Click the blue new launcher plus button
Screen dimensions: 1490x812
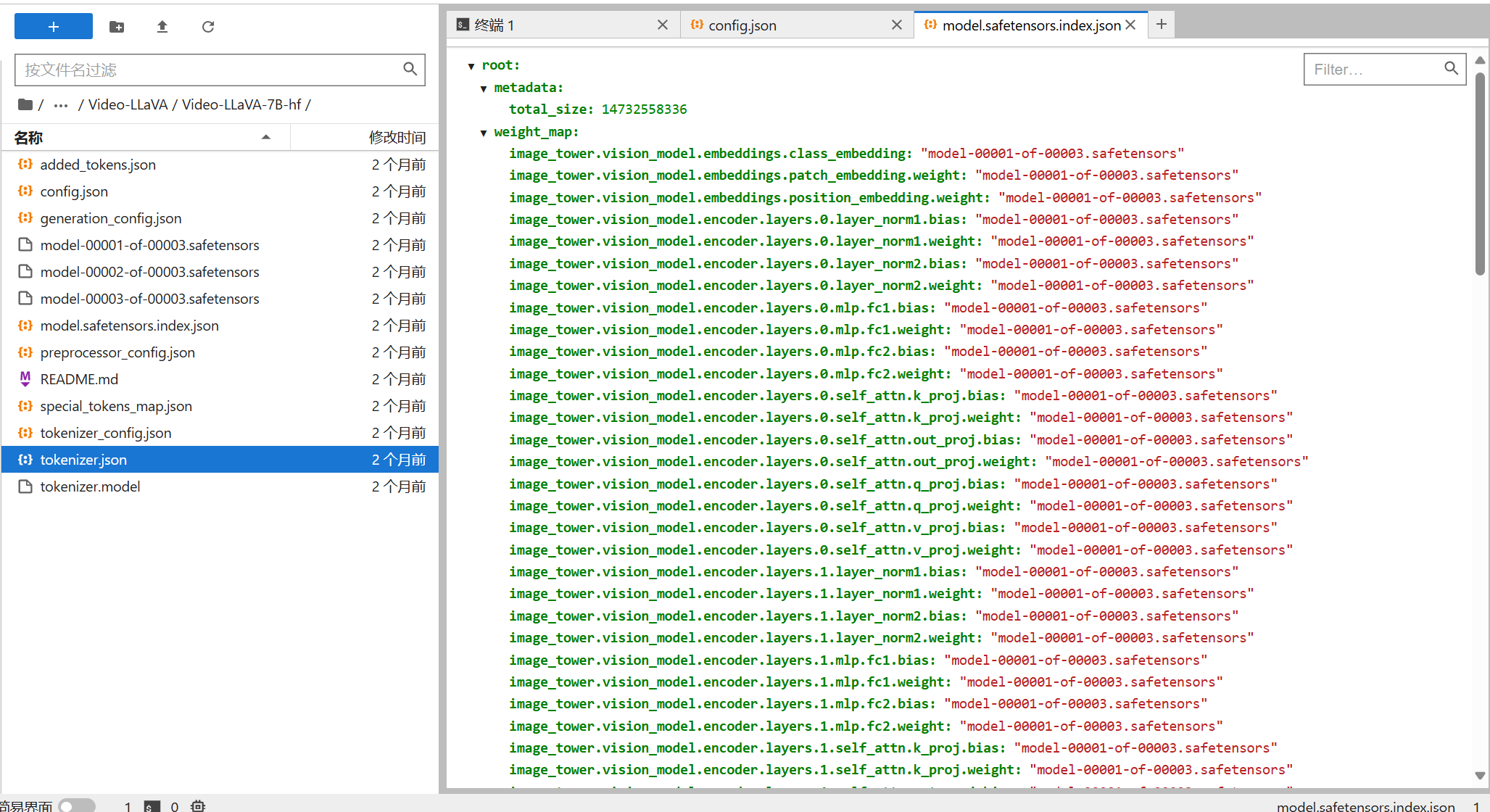pyautogui.click(x=54, y=27)
